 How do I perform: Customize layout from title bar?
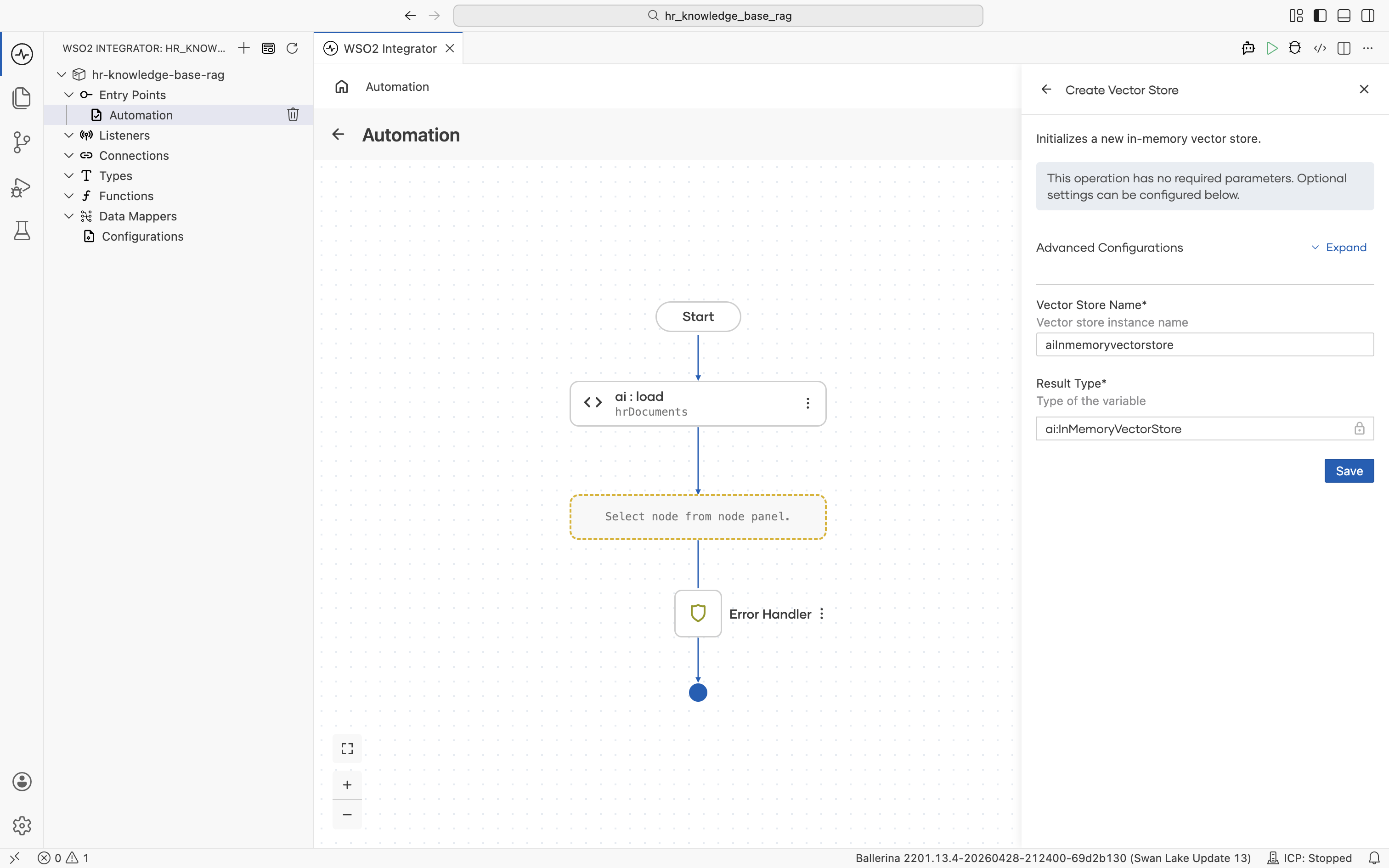[x=1296, y=16]
